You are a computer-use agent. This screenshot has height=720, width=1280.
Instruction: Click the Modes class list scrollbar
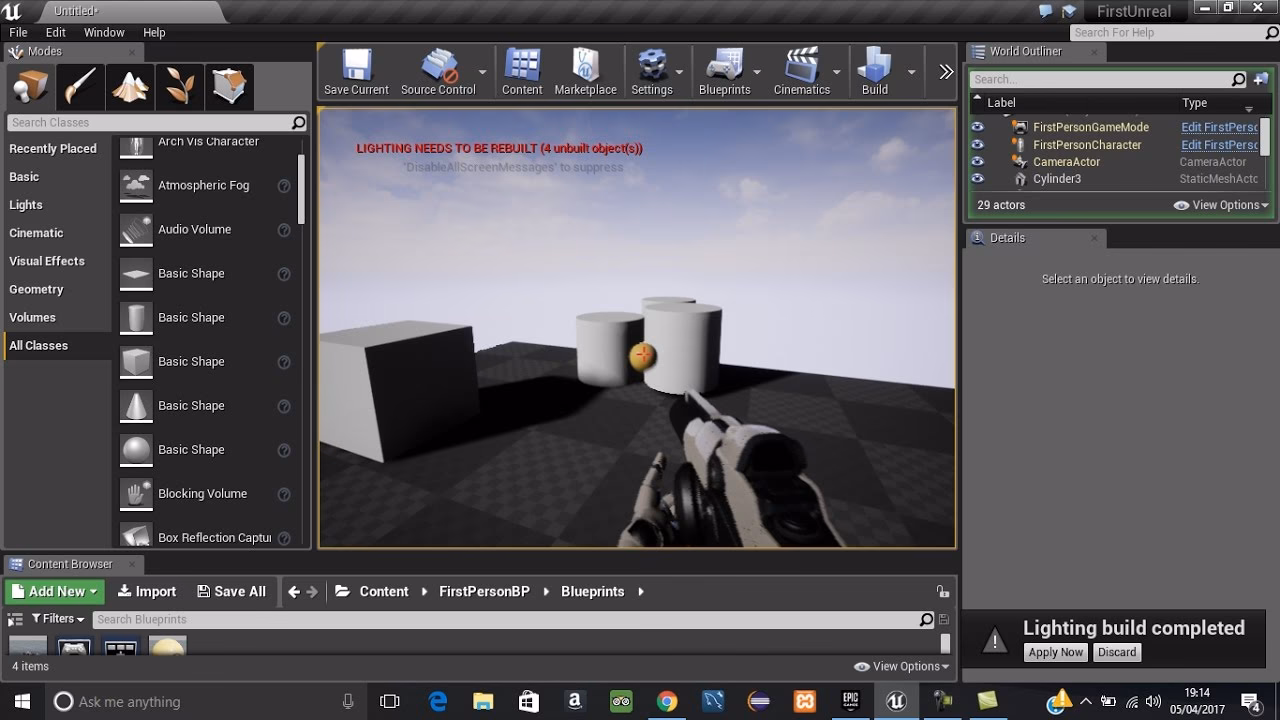(x=301, y=190)
